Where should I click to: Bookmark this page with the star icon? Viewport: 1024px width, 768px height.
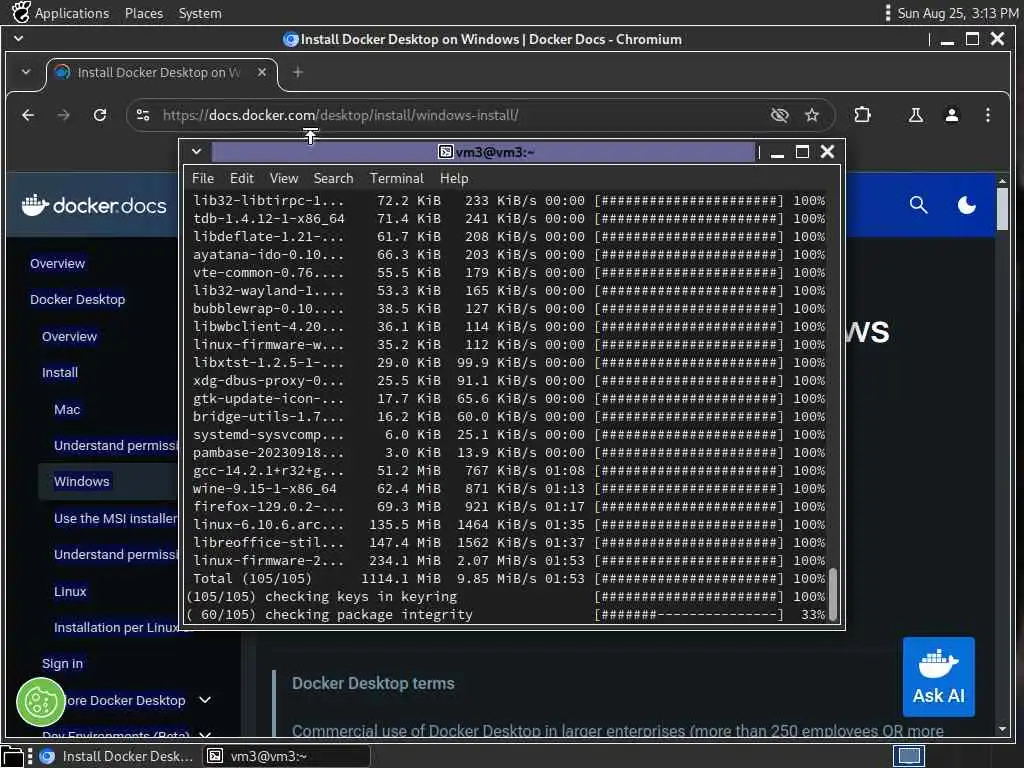tap(812, 116)
